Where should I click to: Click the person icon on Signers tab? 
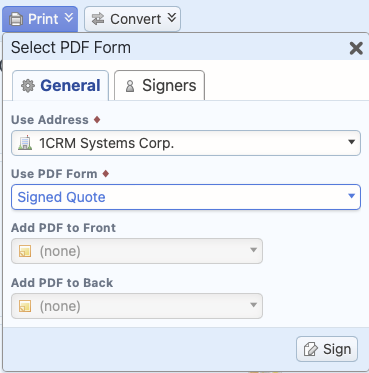[x=130, y=86]
